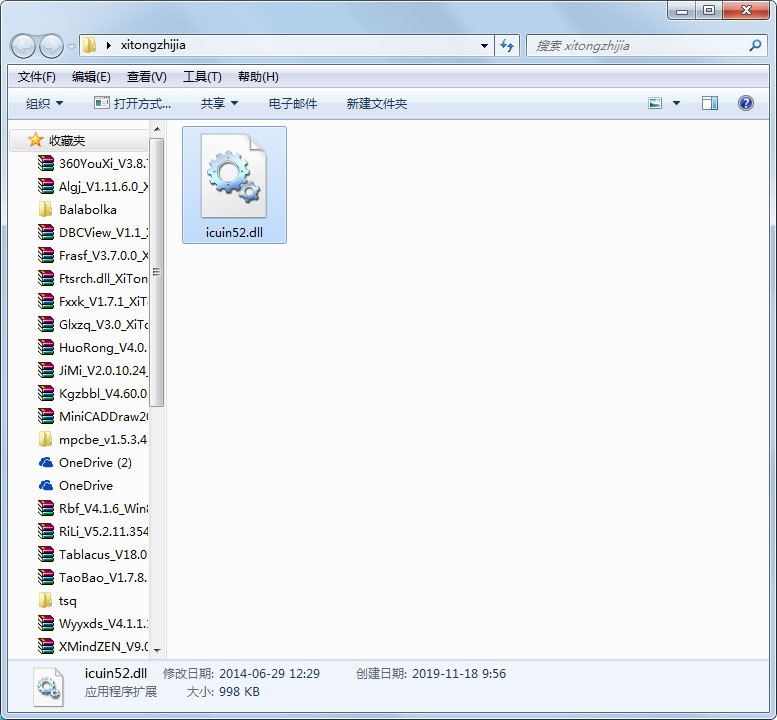This screenshot has height=720, width=777.
Task: Open the Balabolka folder in sidebar
Action: coord(87,210)
